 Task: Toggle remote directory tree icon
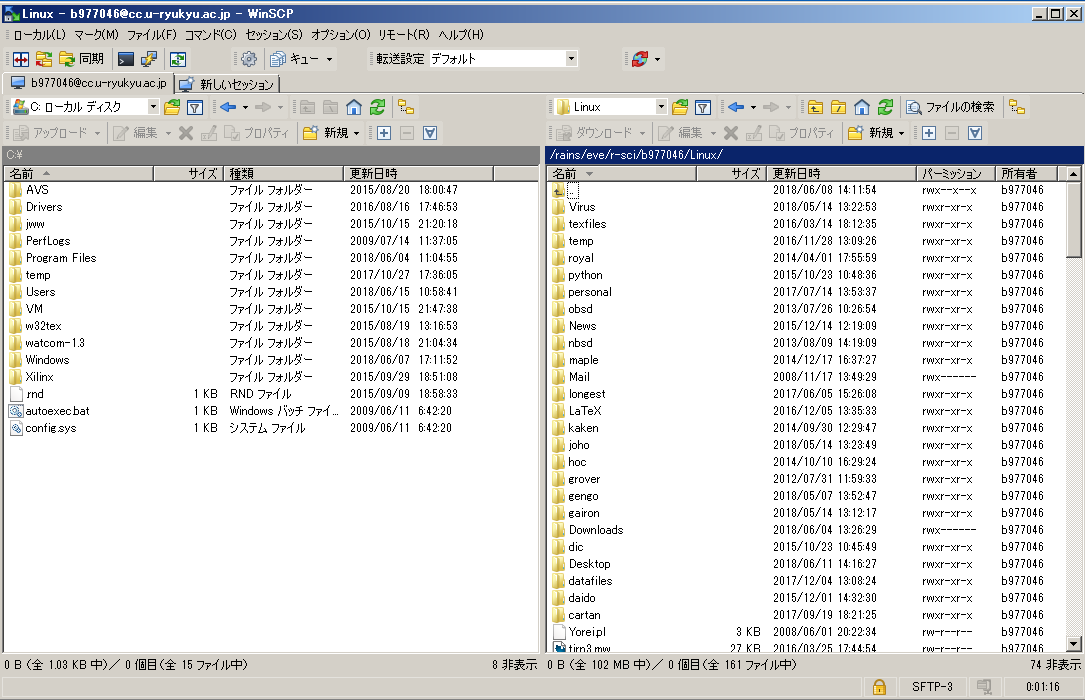pos(1016,107)
